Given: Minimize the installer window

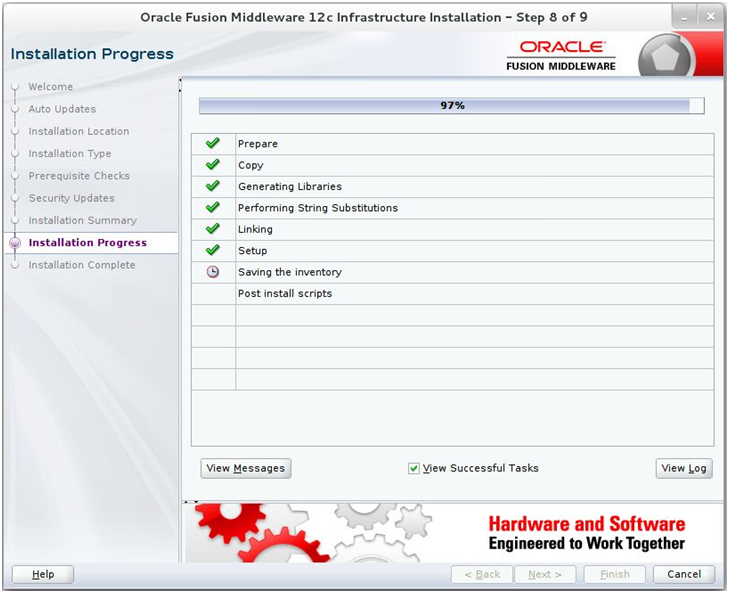Looking at the screenshot, I should pos(683,17).
